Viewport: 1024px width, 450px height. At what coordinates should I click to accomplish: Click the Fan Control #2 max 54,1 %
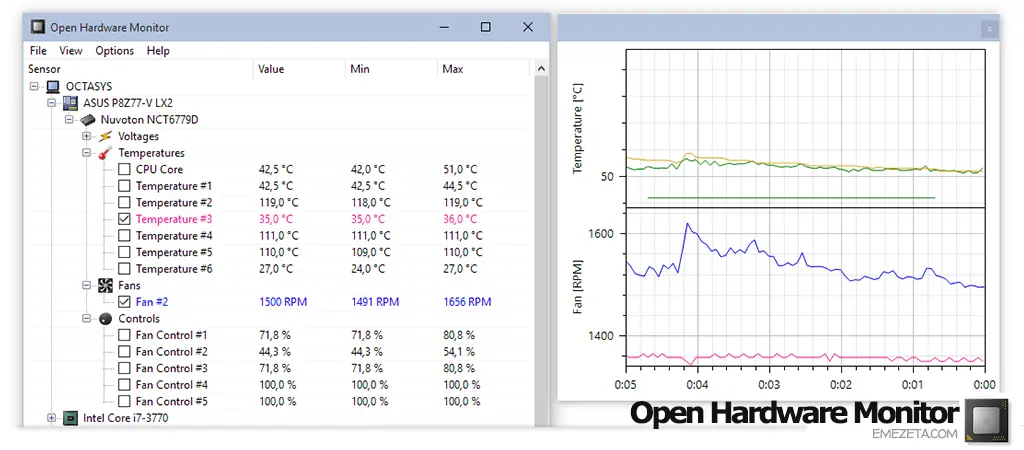[458, 352]
